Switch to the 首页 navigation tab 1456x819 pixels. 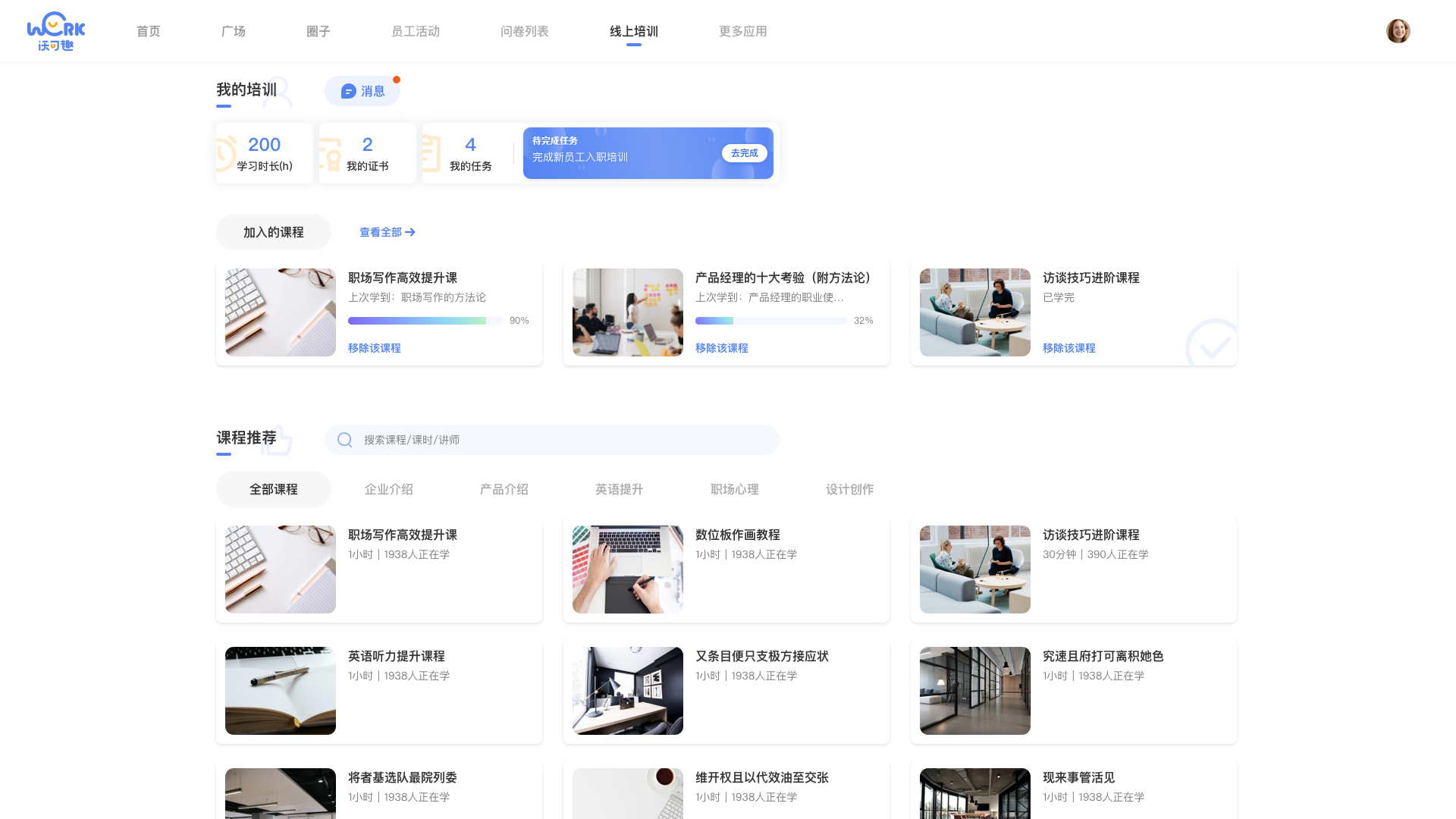148,31
